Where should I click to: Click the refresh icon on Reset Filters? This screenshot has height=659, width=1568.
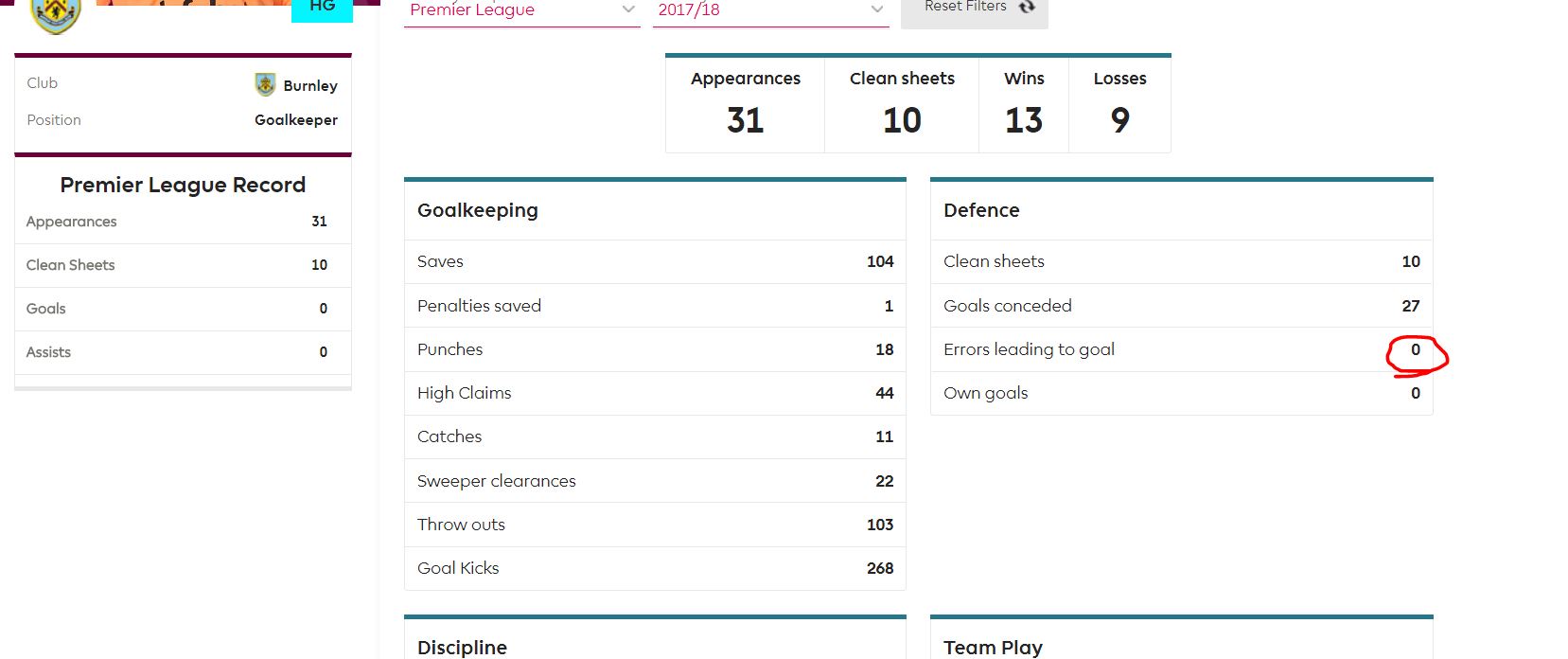click(1027, 7)
